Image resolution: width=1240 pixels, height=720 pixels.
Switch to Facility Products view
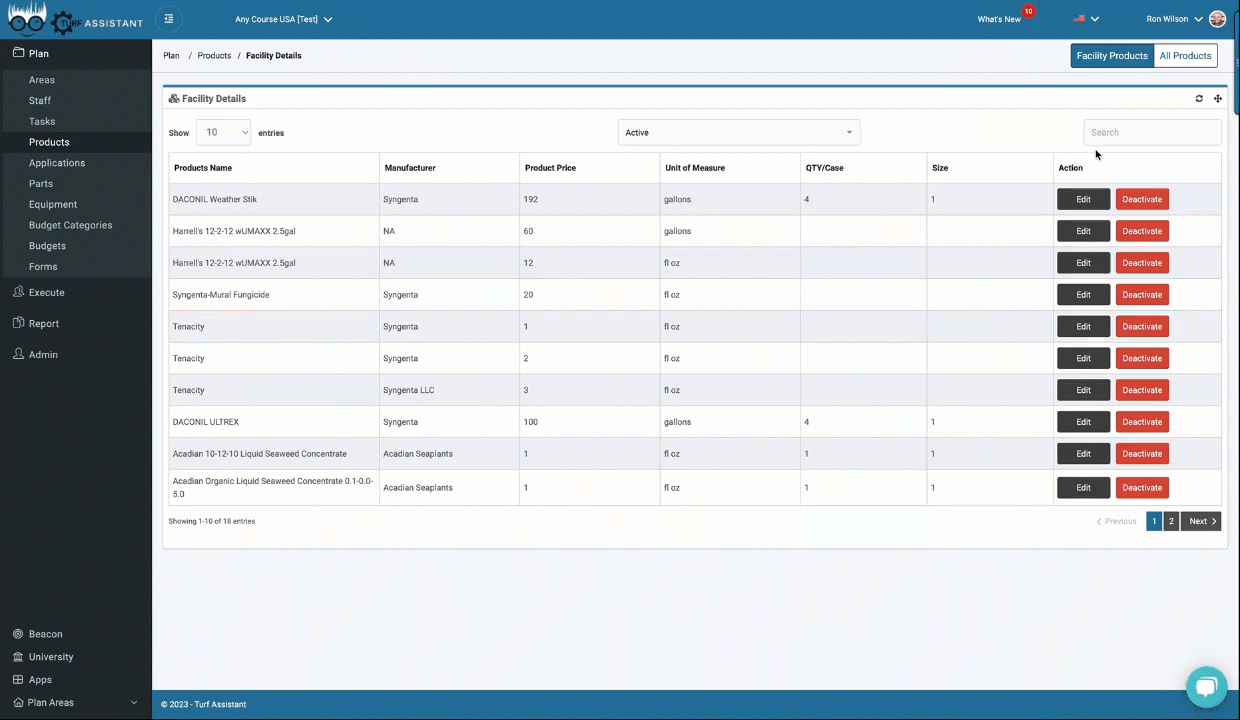pyautogui.click(x=1111, y=56)
